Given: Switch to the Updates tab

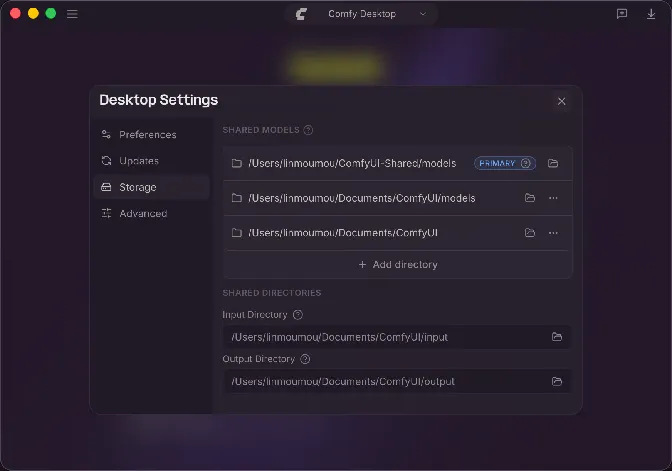Looking at the screenshot, I should (151, 161).
